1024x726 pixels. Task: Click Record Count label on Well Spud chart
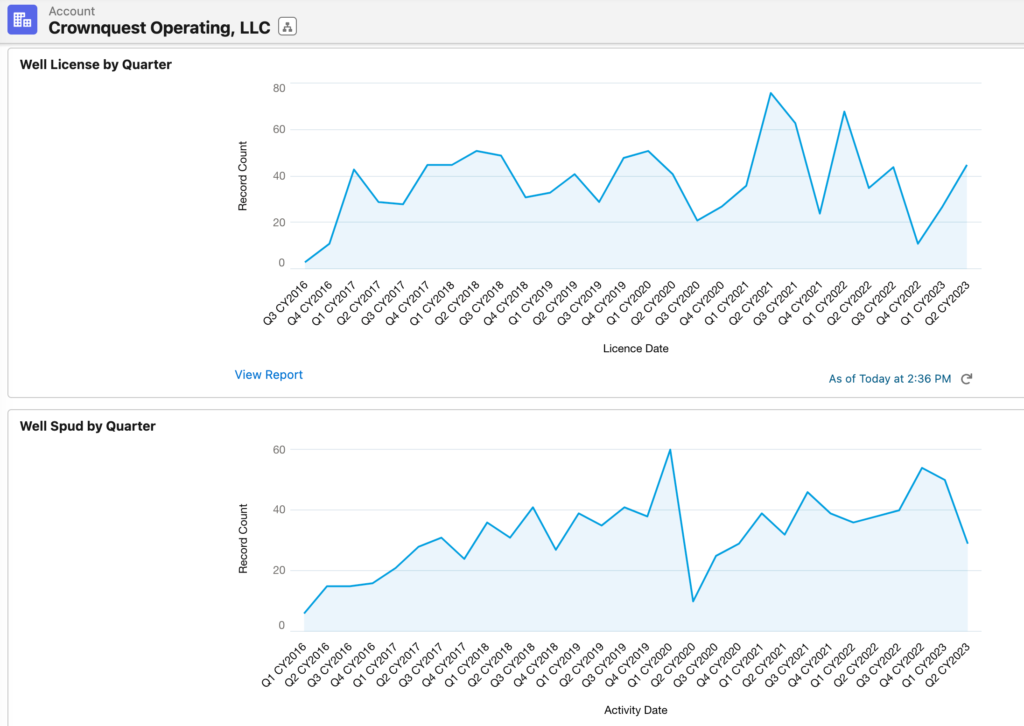pos(242,538)
